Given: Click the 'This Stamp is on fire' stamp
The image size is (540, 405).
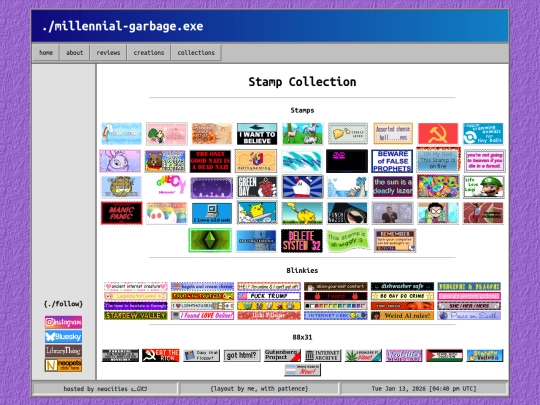Looking at the screenshot, I should tap(438, 160).
